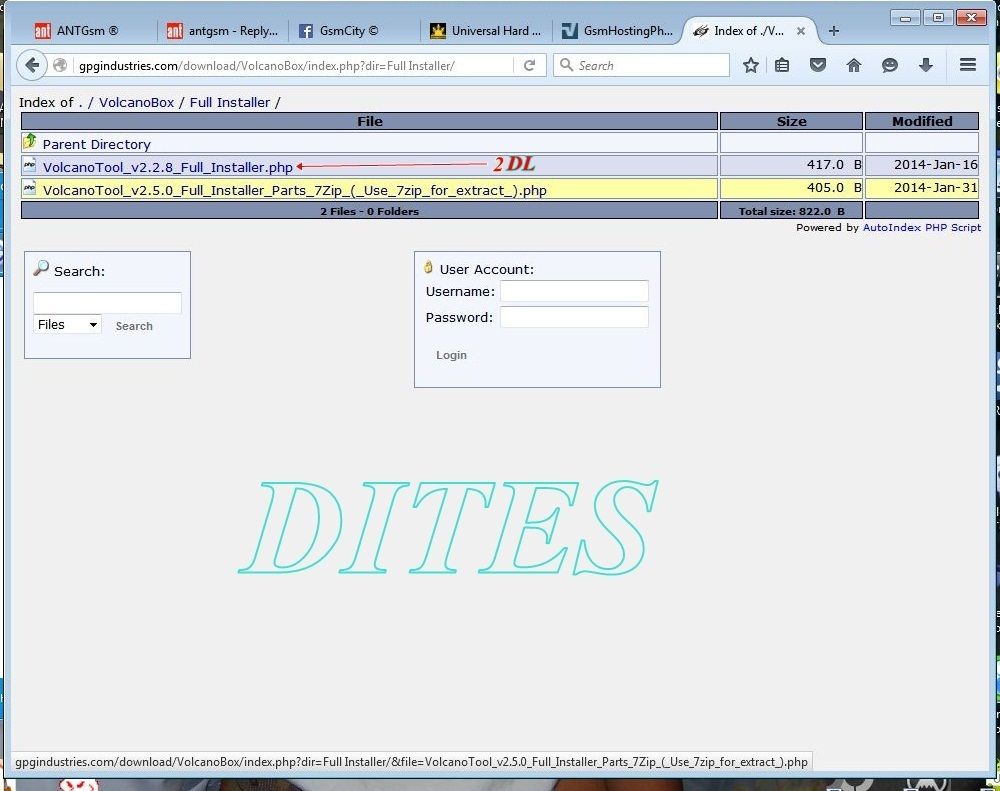Download VolcanoTool_v2.5.0 7Zip parts file
This screenshot has width=1000, height=791.
coord(295,190)
